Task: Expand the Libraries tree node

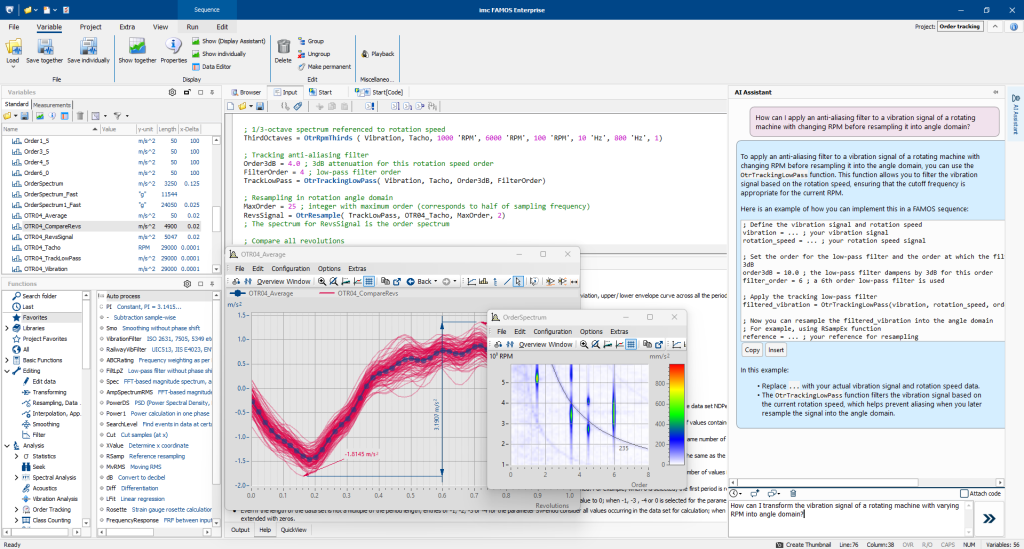Action: pyautogui.click(x=7, y=328)
